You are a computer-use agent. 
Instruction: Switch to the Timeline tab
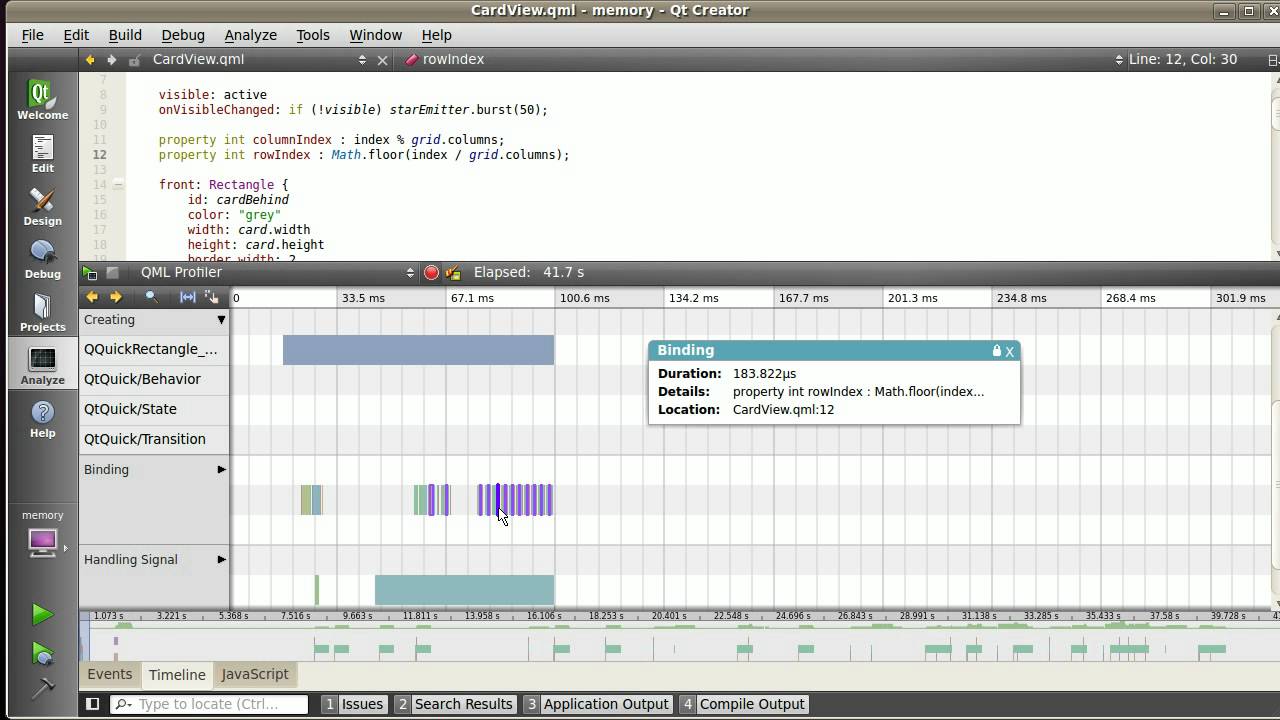pos(177,675)
